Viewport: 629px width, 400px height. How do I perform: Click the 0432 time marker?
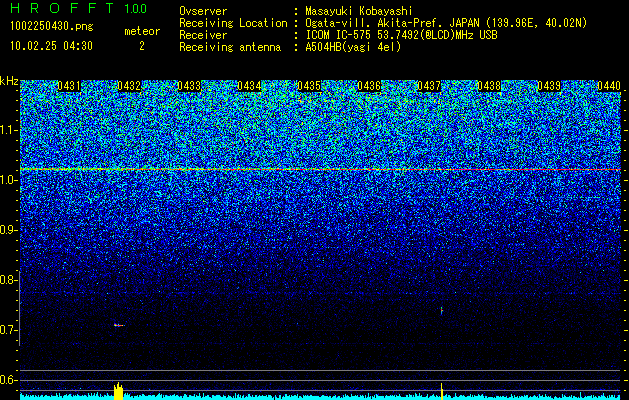click(129, 86)
